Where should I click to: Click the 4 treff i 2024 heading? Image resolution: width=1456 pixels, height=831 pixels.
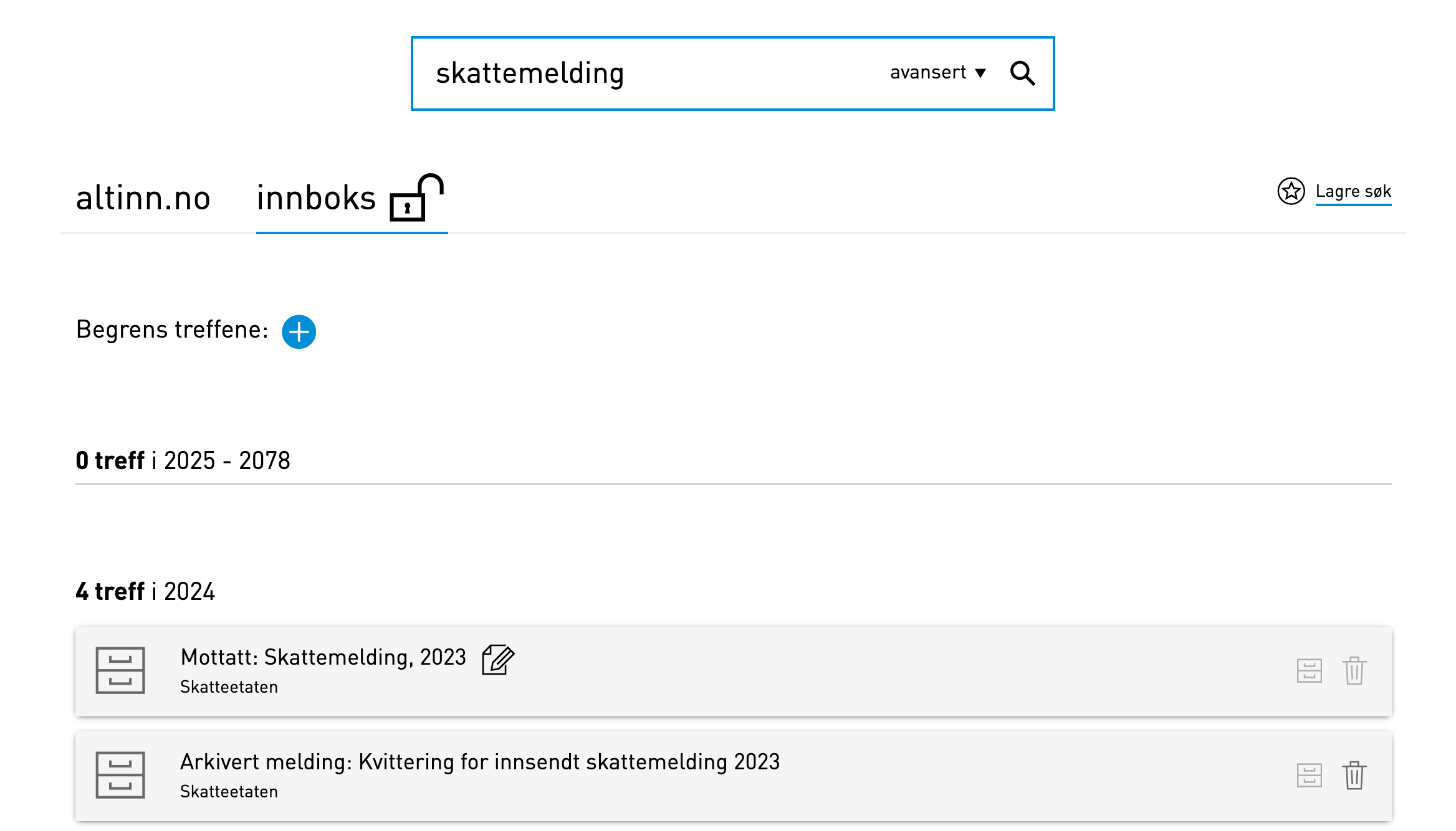tap(145, 591)
